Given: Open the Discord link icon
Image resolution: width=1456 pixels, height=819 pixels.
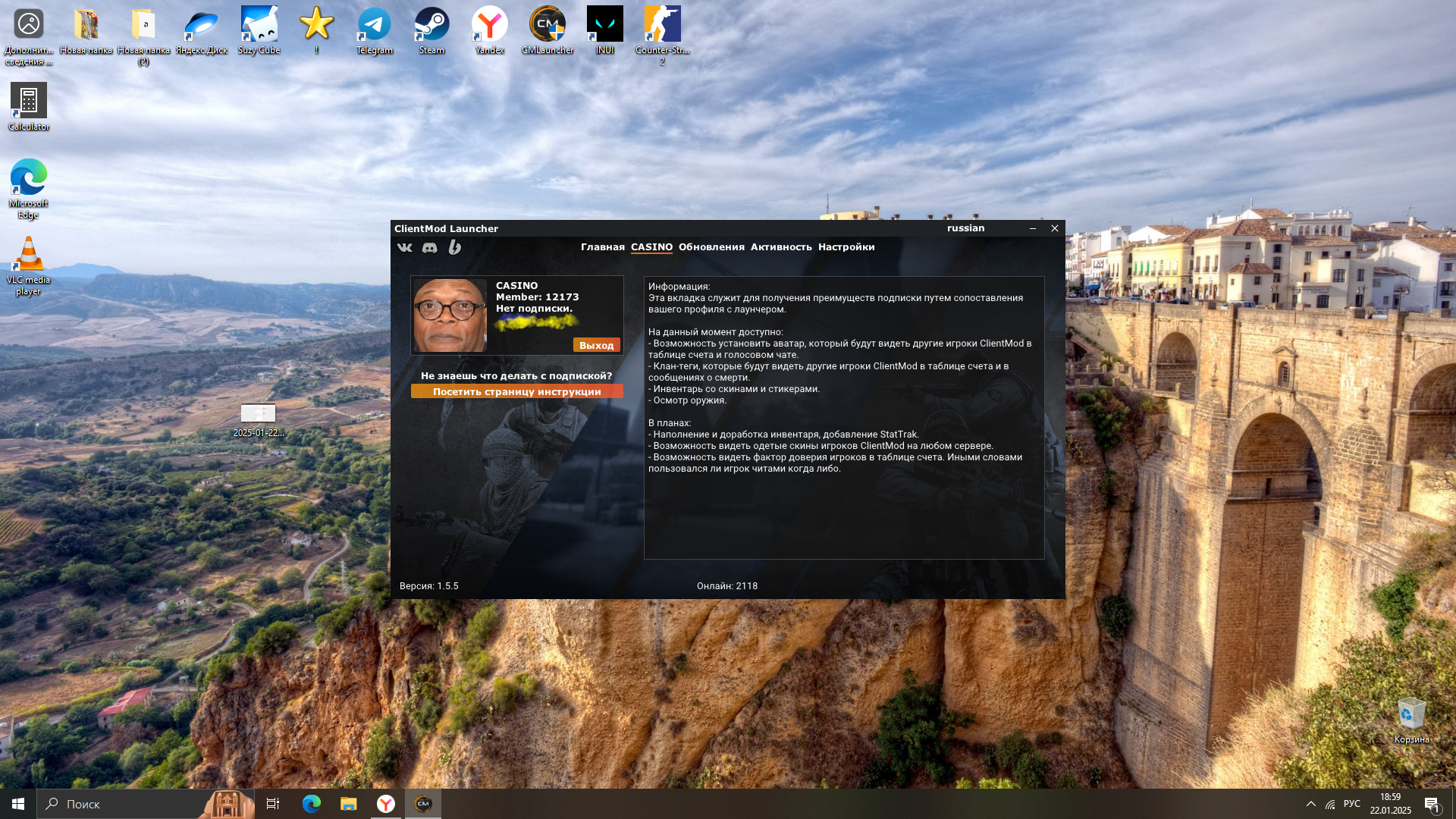Looking at the screenshot, I should (429, 247).
